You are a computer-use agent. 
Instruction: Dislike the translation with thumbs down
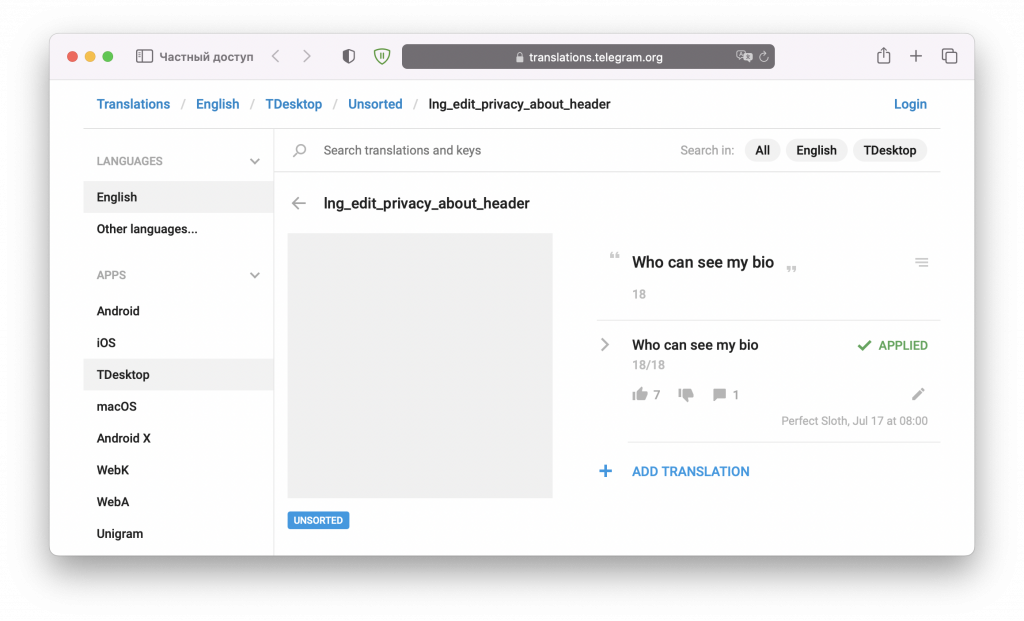[x=686, y=394]
